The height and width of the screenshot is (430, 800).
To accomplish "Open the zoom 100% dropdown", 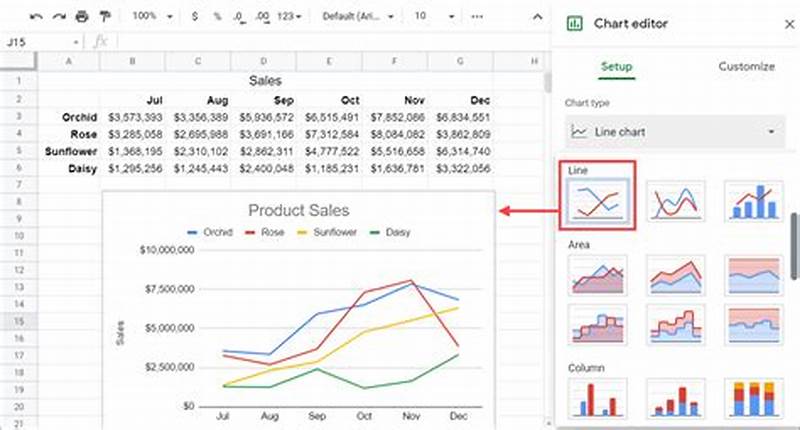I will 152,16.
